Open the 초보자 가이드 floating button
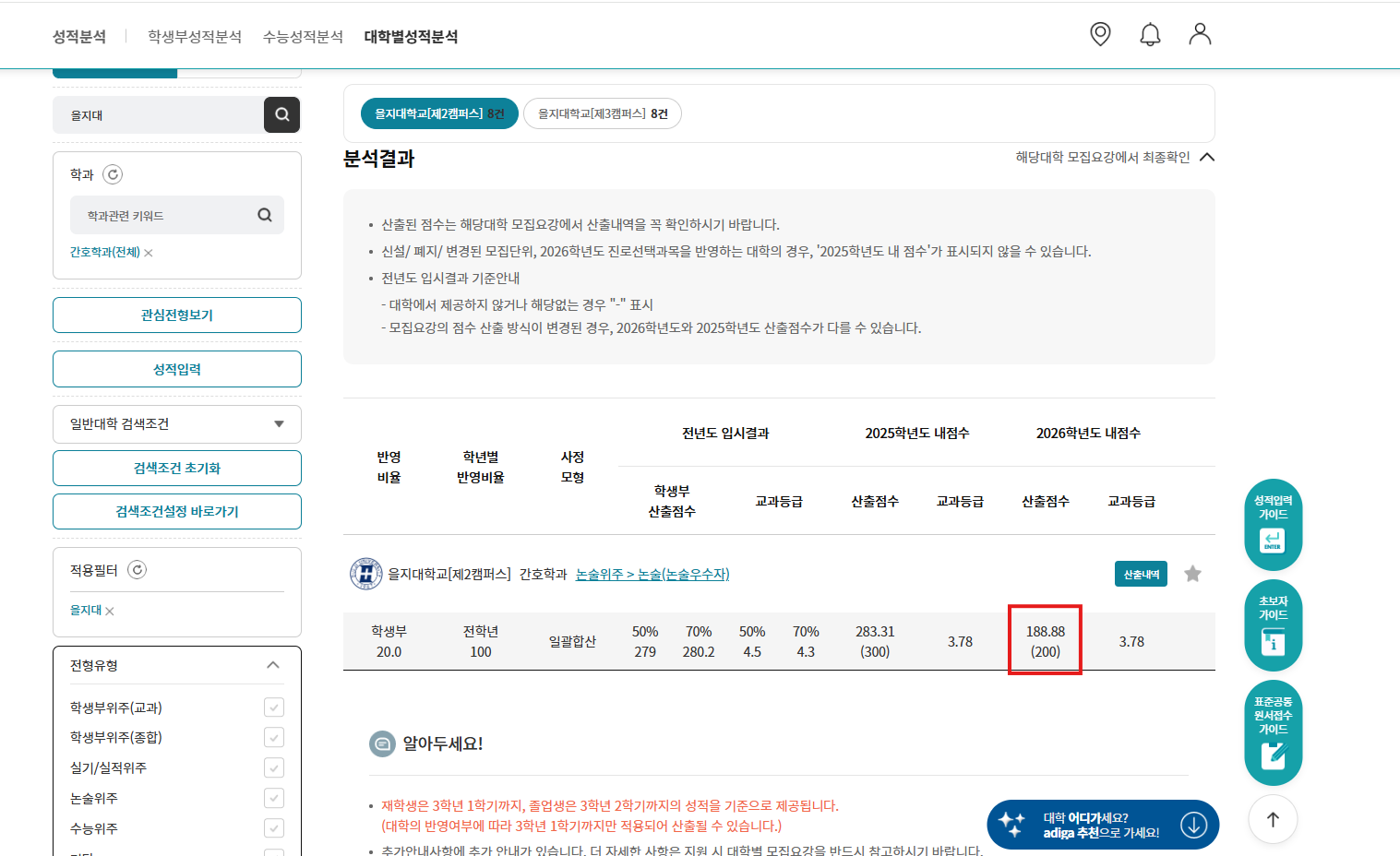The image size is (1400, 856). pyautogui.click(x=1273, y=625)
